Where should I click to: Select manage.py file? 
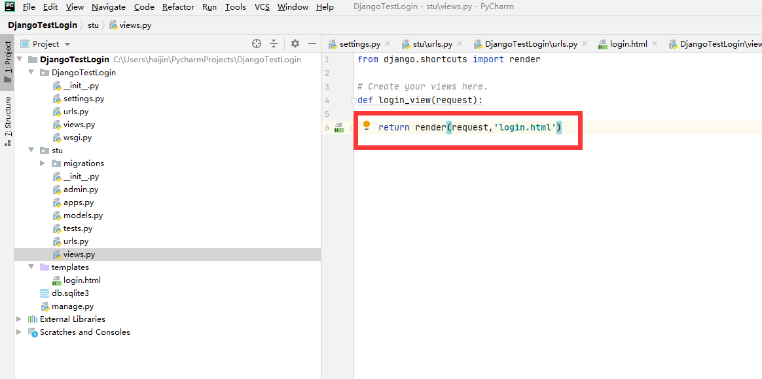tap(73, 307)
